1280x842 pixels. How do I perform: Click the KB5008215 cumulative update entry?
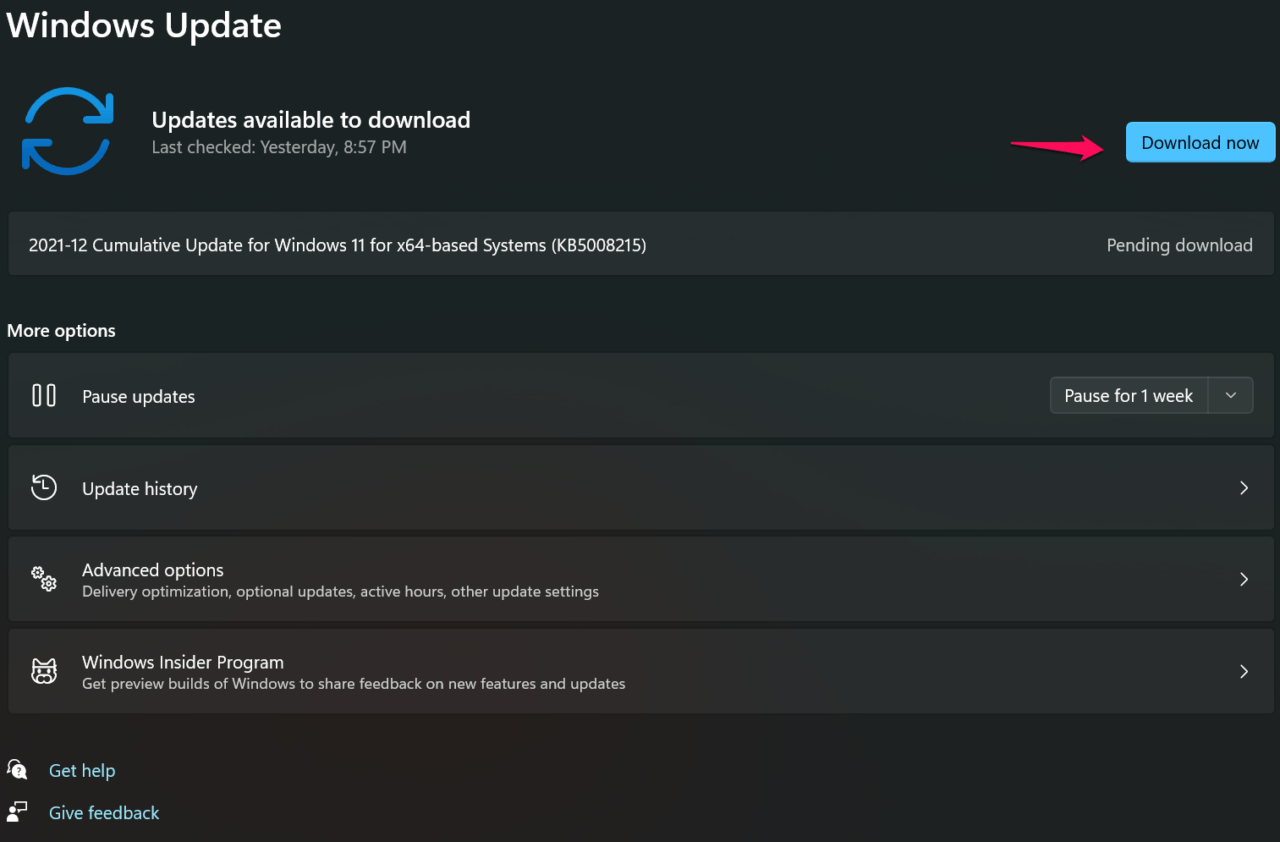click(x=337, y=245)
